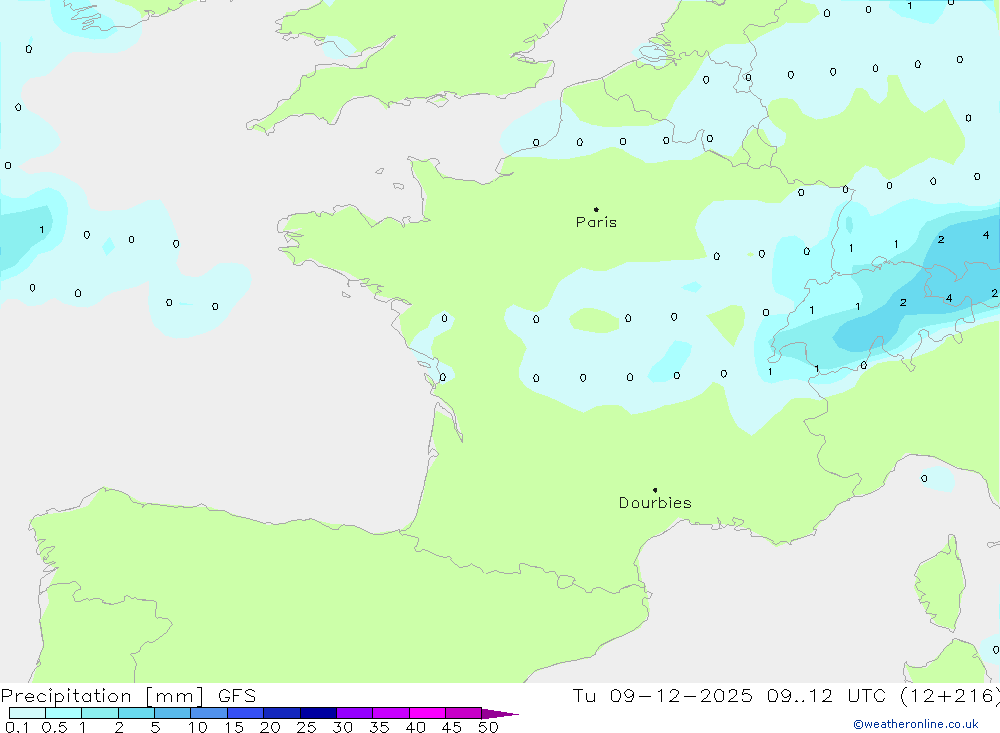This screenshot has height=733, width=1000.
Task: Click the 0.1 legend scale label
Action: click(x=17, y=727)
